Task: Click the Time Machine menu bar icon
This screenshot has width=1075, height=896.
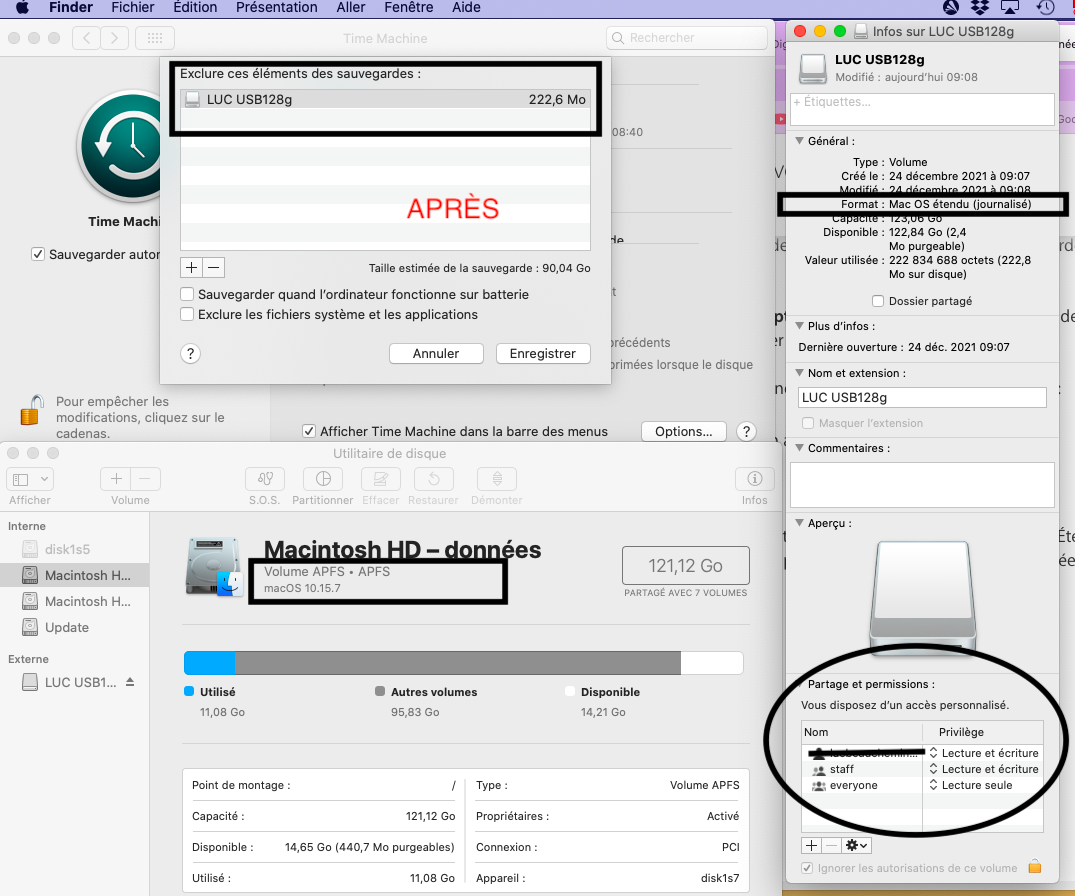Action: 1046,8
